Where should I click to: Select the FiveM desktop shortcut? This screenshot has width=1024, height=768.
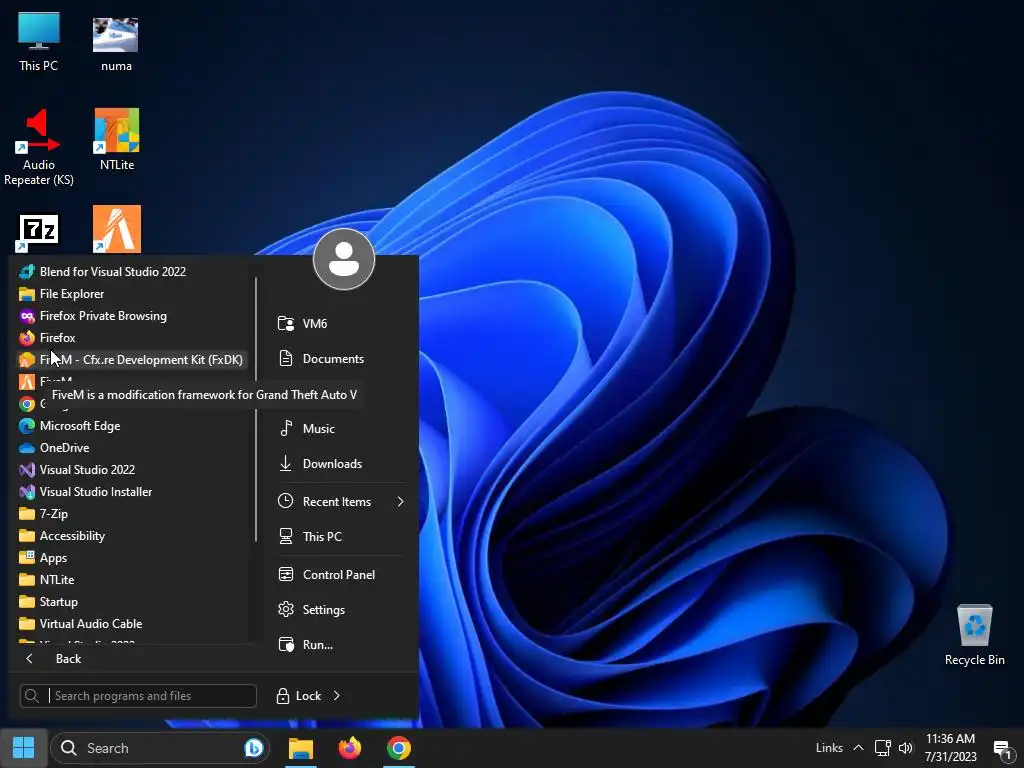117,229
